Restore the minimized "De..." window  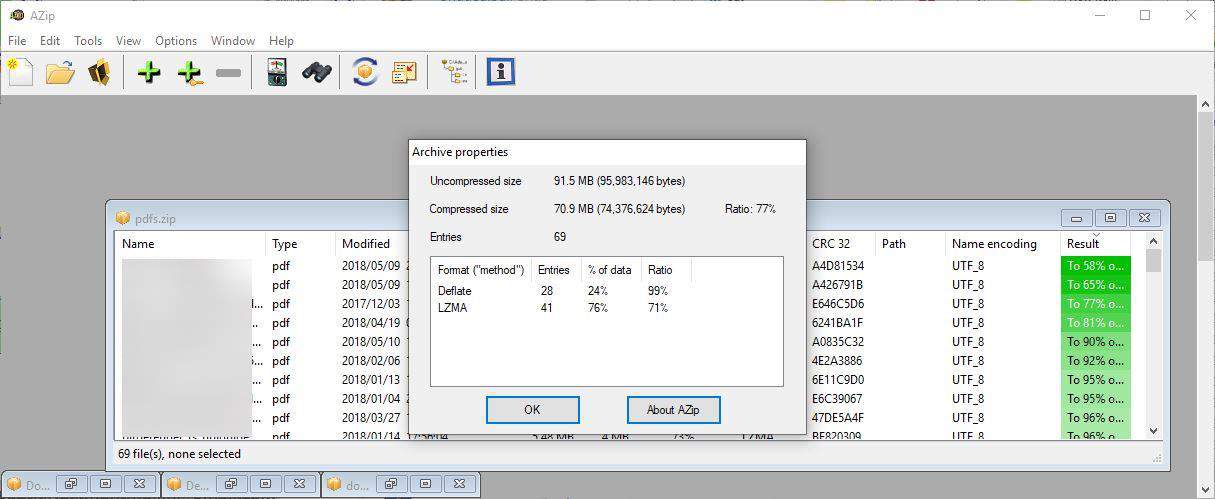click(x=230, y=484)
